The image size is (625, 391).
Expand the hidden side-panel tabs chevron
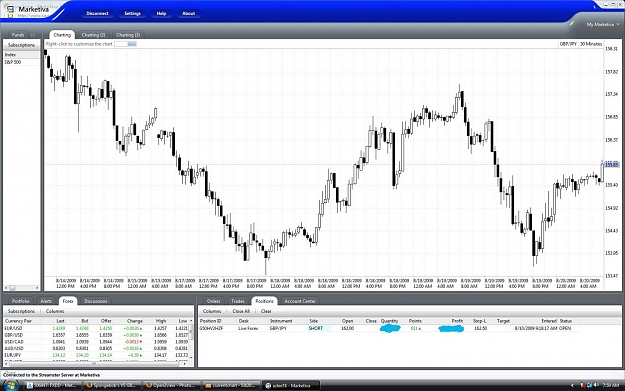33,35
